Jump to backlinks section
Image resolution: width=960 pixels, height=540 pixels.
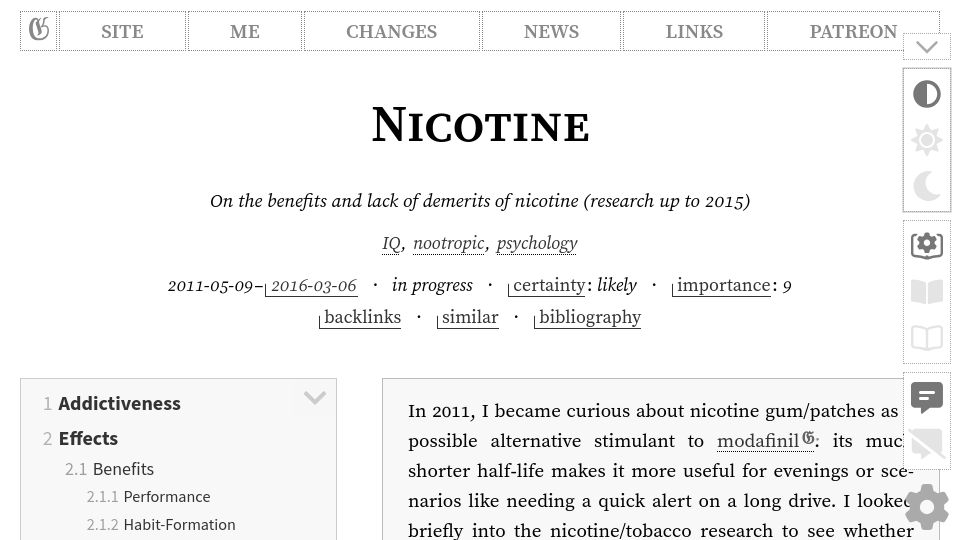[x=360, y=317]
